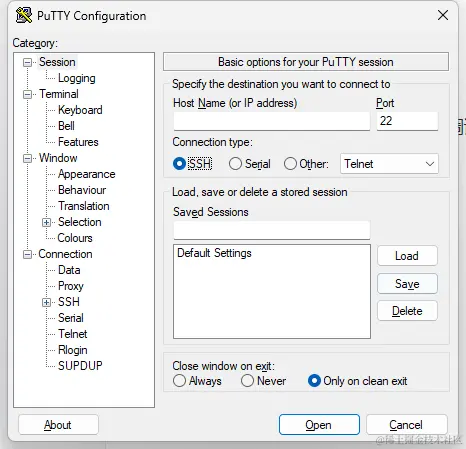Screen dimensions: 466x449
Task: Click the Port field showing 22
Action: point(407,121)
